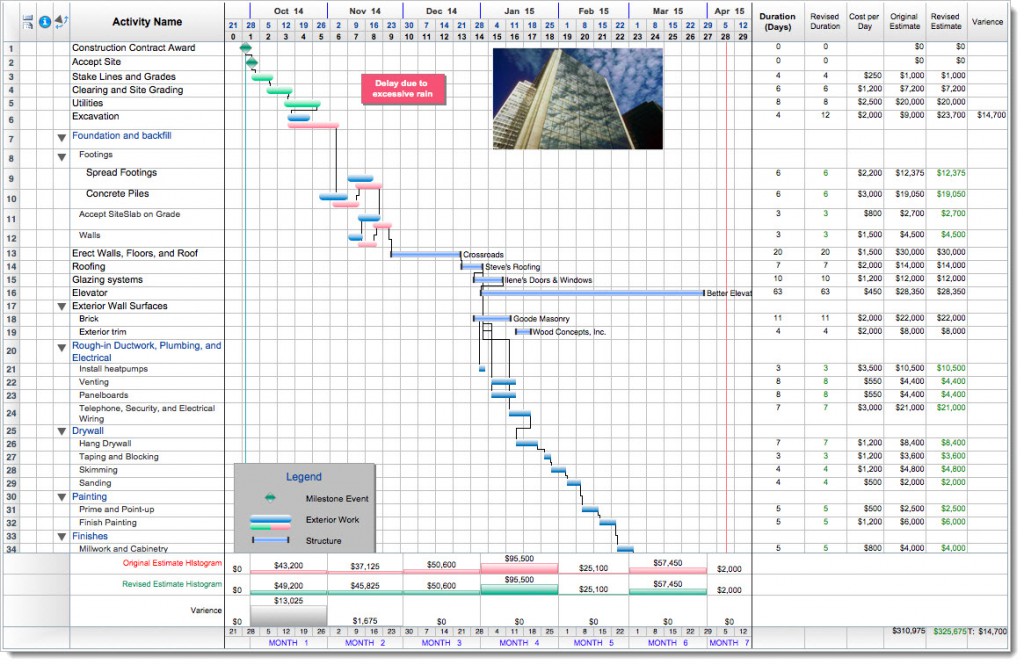Image resolution: width=1024 pixels, height=665 pixels.
Task: Collapse the Footings subgroup triangle
Action: [x=61, y=157]
